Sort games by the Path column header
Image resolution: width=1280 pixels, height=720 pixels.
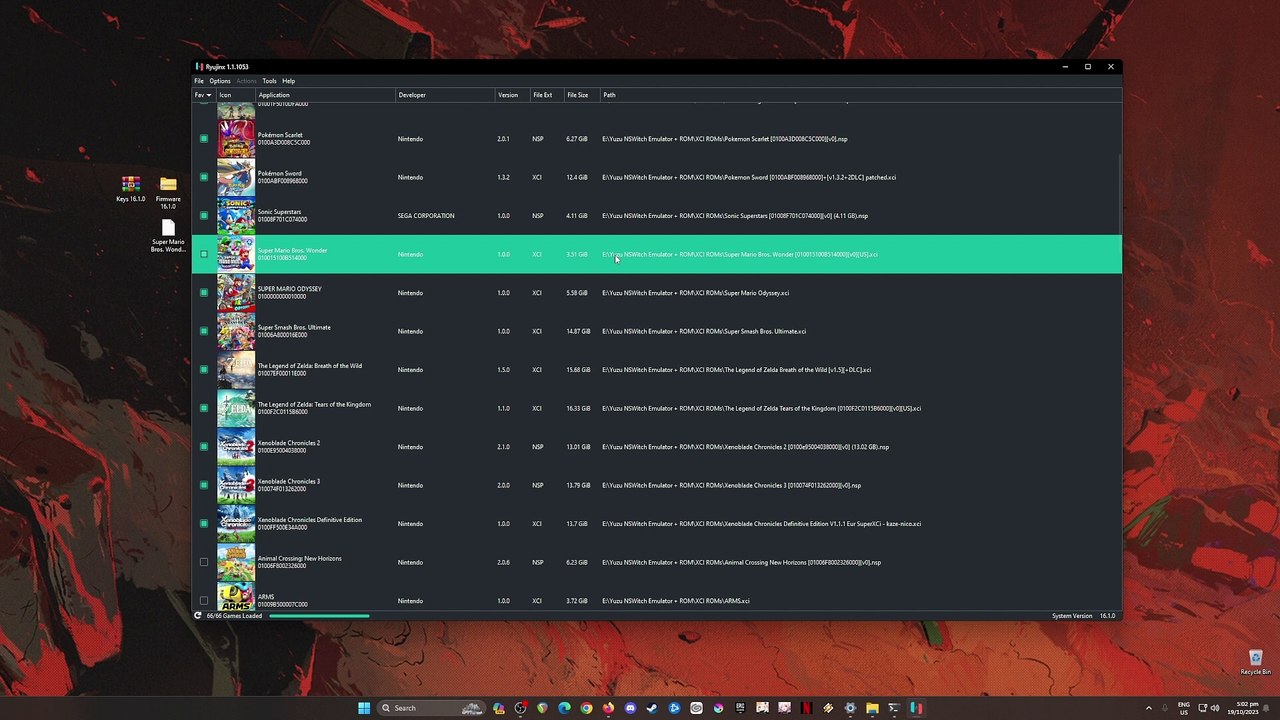tap(861, 95)
